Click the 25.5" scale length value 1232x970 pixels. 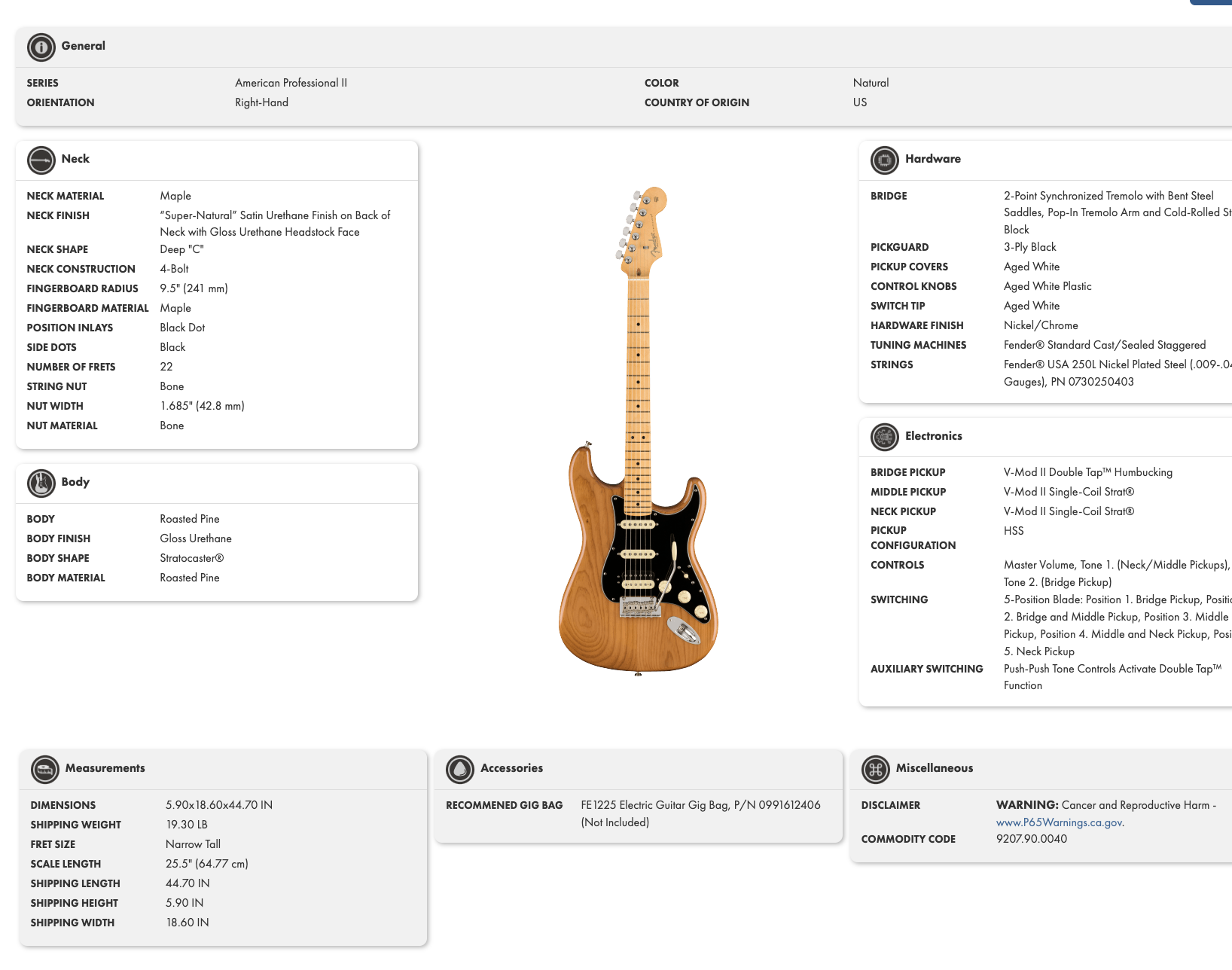(x=206, y=864)
